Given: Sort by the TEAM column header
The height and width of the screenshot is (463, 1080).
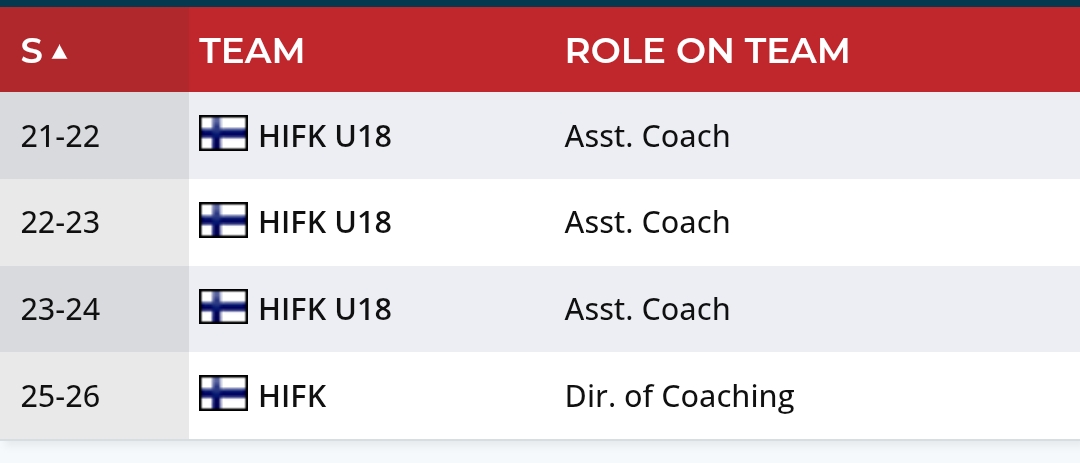Looking at the screenshot, I should (252, 51).
